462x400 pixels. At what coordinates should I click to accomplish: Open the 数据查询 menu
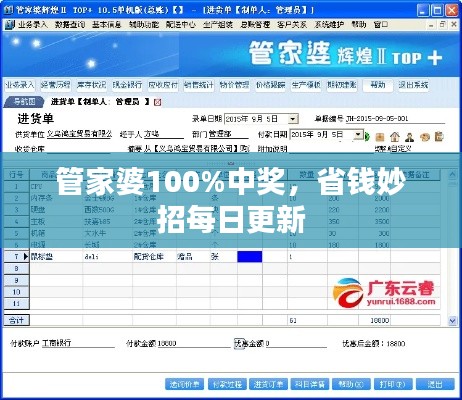pyautogui.click(x=70, y=25)
